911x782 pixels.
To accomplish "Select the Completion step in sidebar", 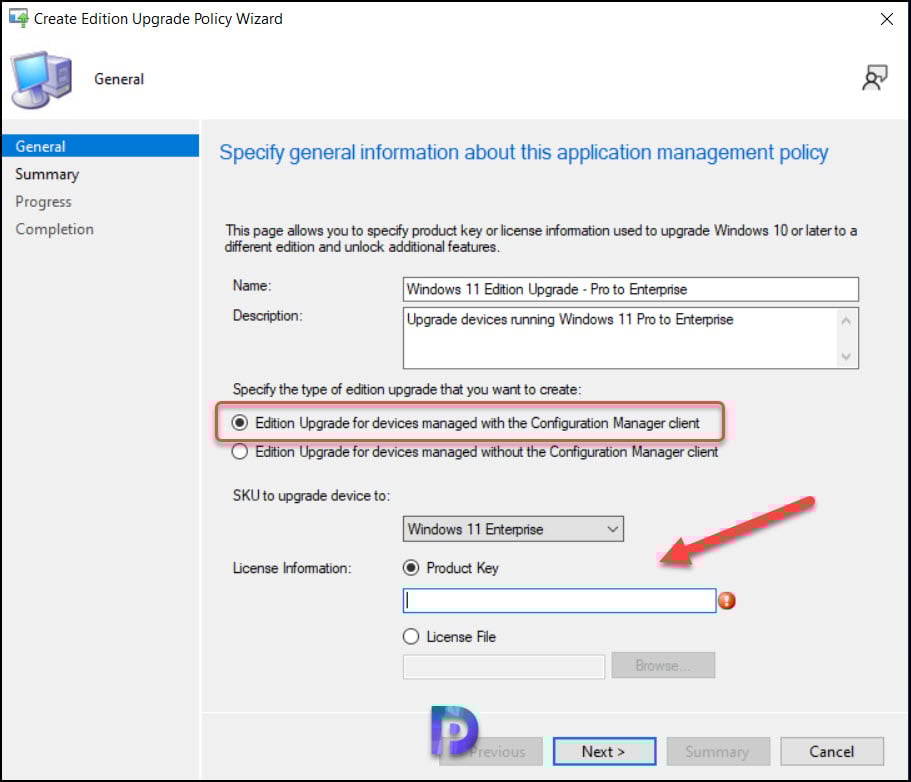I will [x=55, y=229].
